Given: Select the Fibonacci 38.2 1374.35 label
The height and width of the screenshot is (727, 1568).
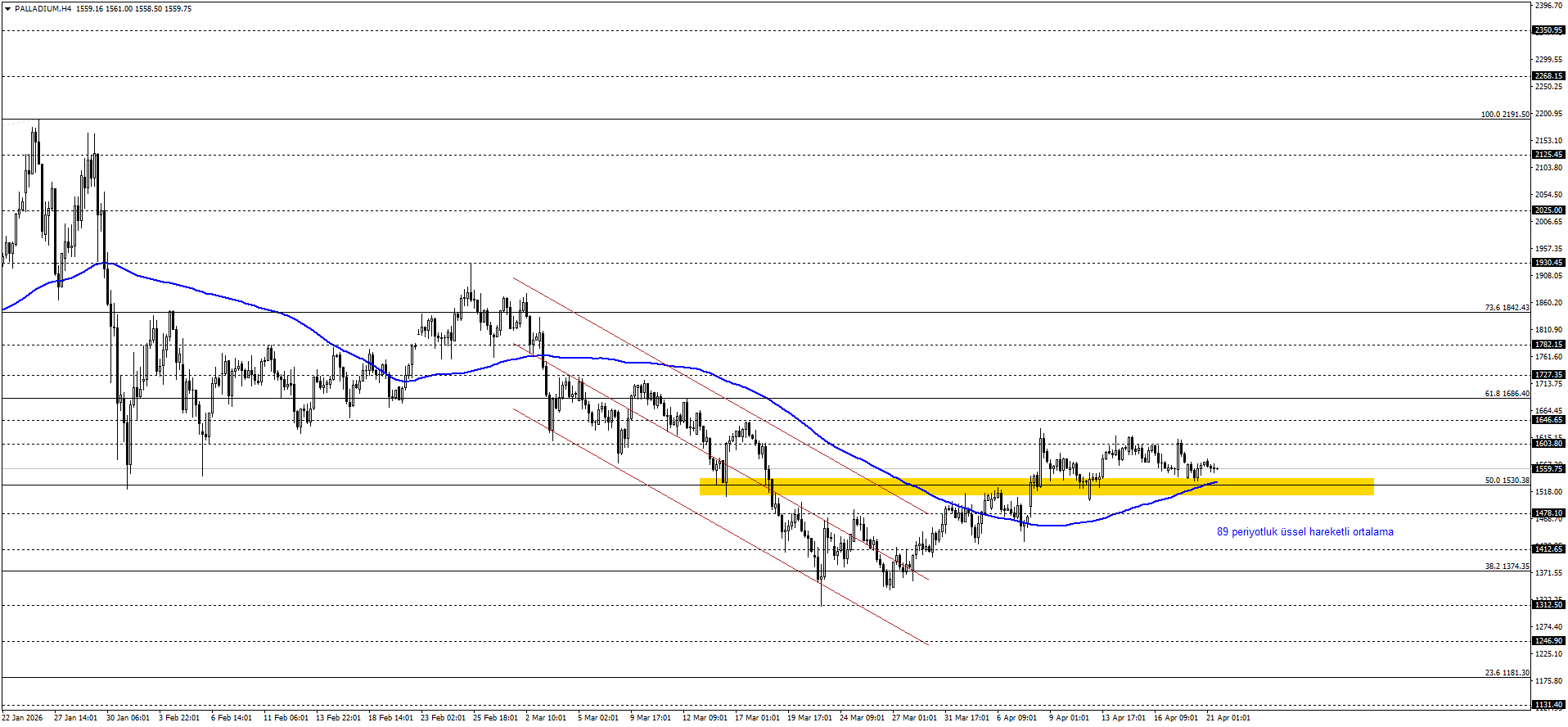Looking at the screenshot, I should coord(1507,567).
